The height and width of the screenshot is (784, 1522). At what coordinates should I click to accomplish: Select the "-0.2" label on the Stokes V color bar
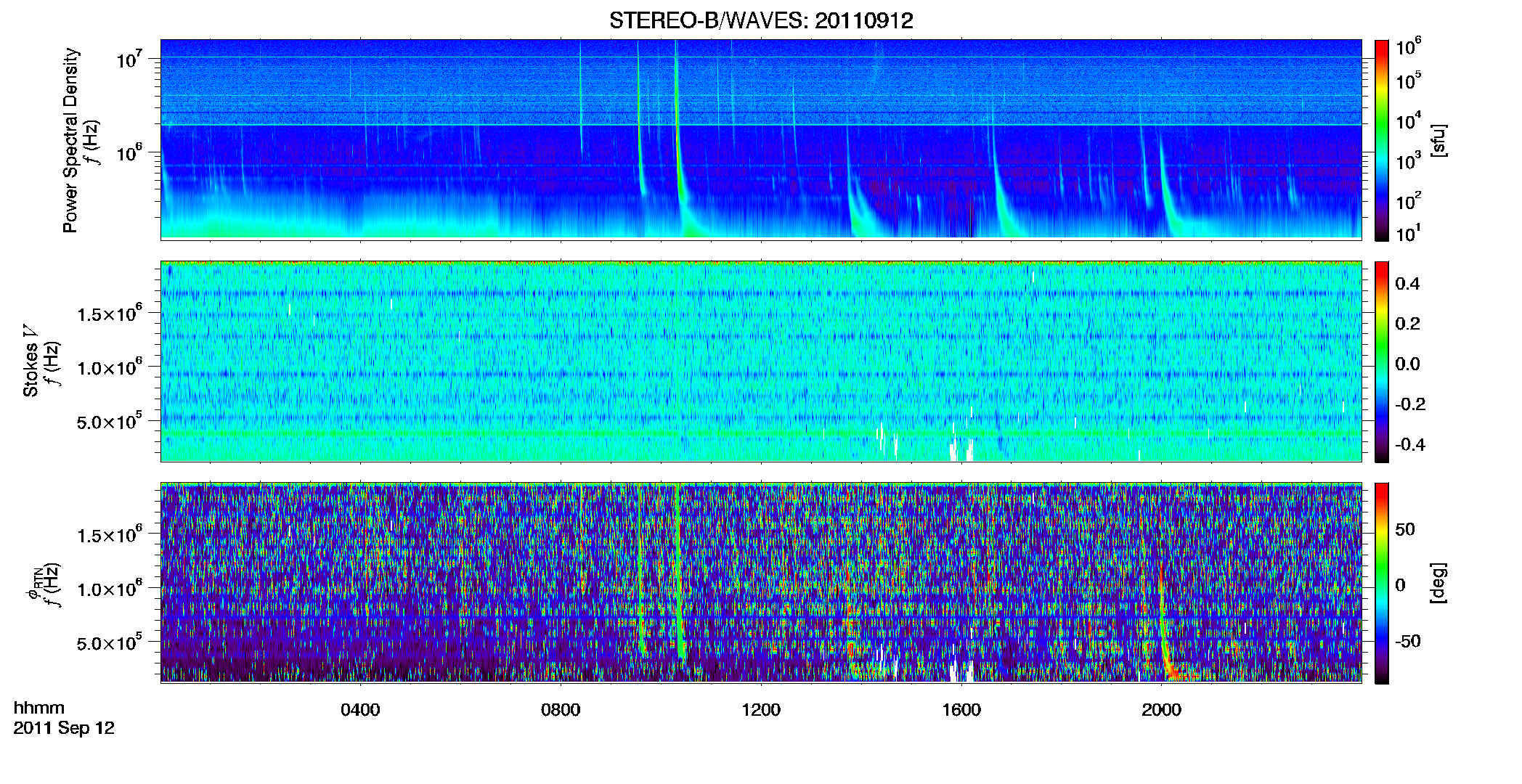(x=1410, y=404)
